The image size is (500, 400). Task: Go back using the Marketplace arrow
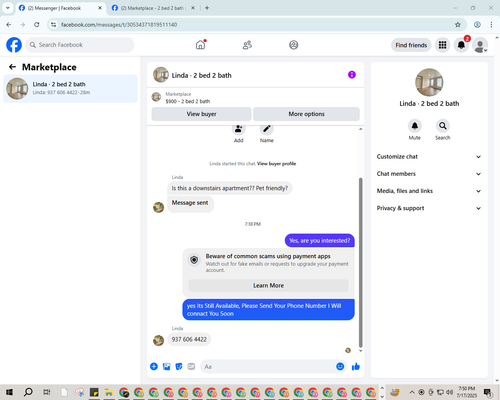(x=12, y=67)
